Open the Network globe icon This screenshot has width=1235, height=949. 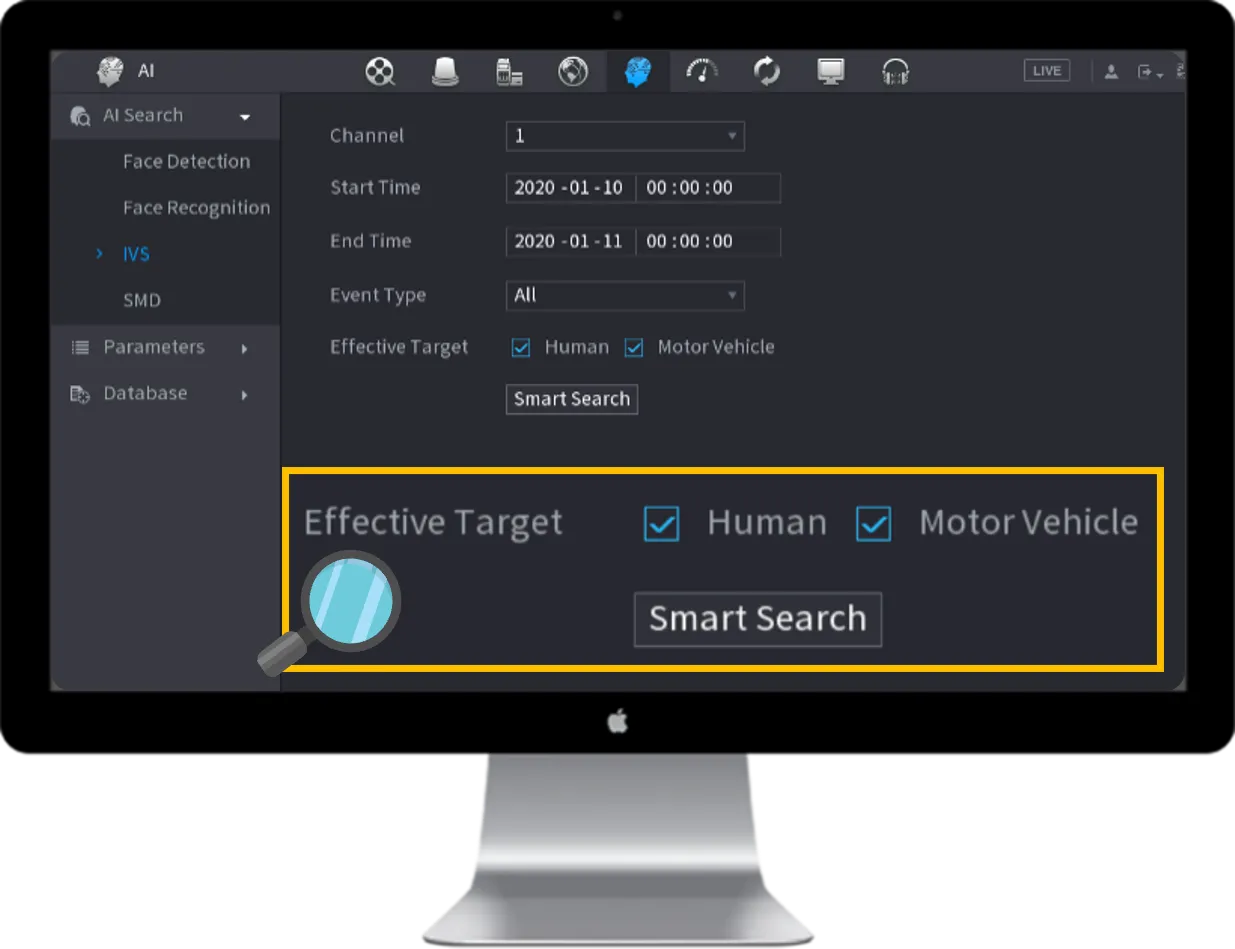pos(573,72)
